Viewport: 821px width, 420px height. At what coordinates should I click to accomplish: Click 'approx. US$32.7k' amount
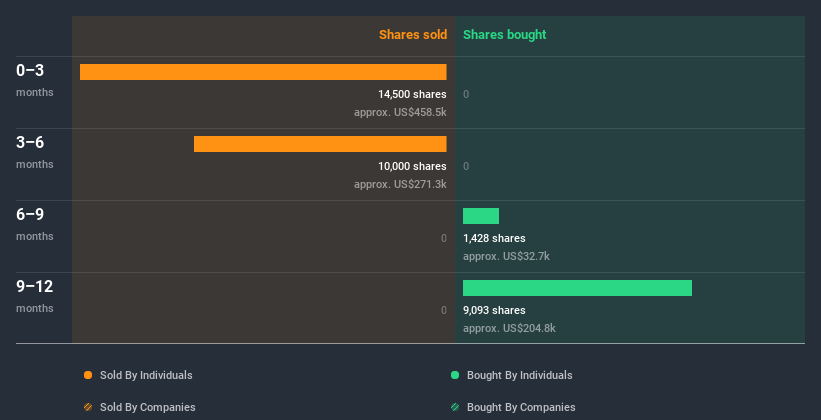tap(506, 256)
